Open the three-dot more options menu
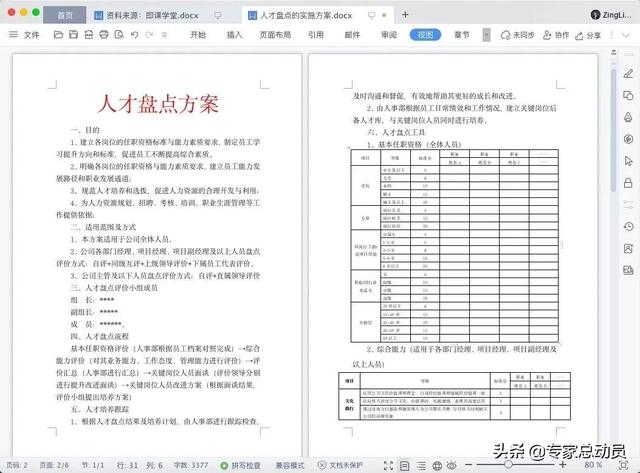This screenshot has height=473, width=640. point(611,36)
